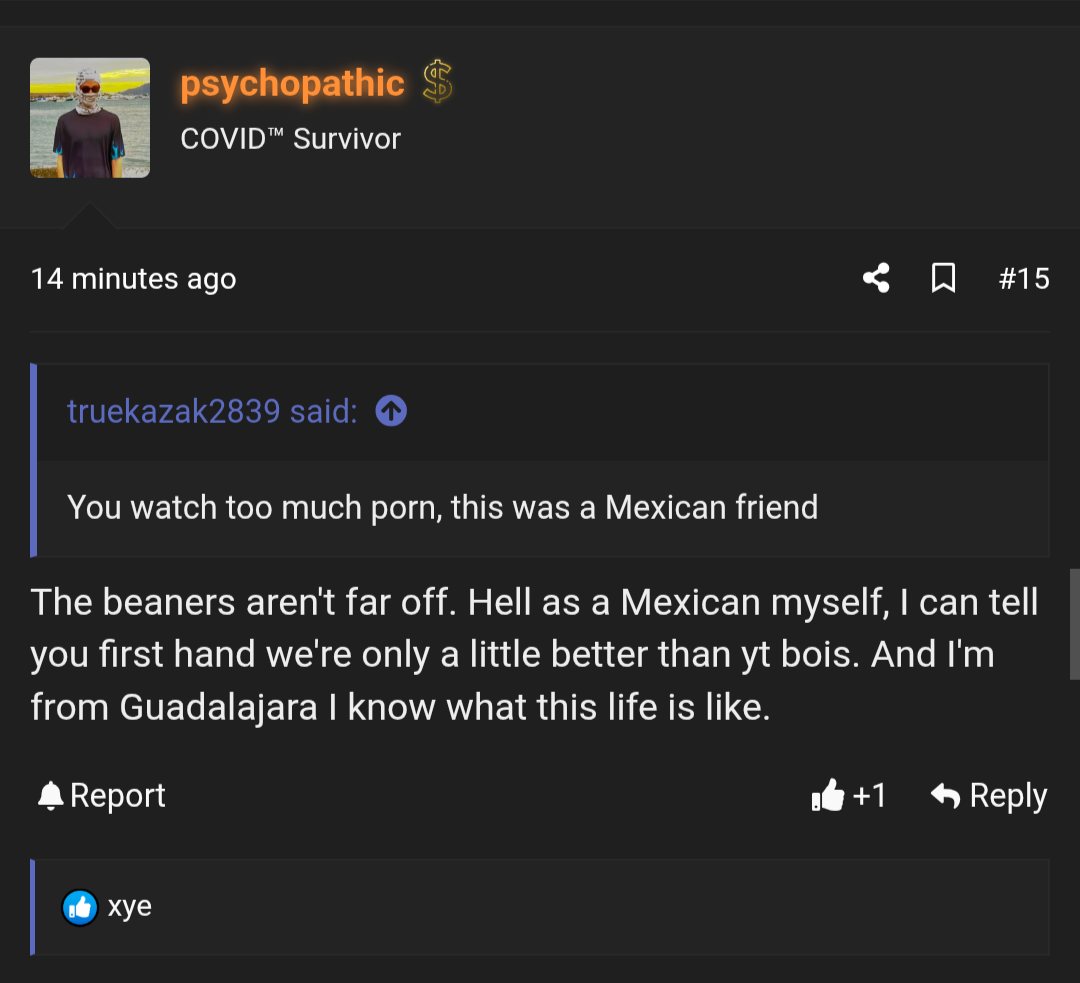
Task: Open the psychopathic avatar image
Action: (x=90, y=118)
